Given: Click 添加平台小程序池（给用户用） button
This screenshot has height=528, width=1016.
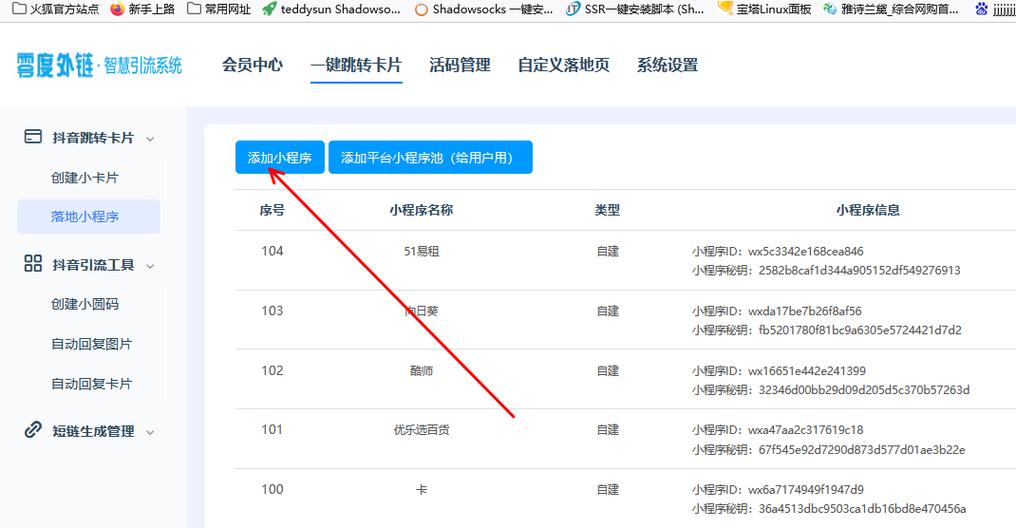Looking at the screenshot, I should [430, 157].
